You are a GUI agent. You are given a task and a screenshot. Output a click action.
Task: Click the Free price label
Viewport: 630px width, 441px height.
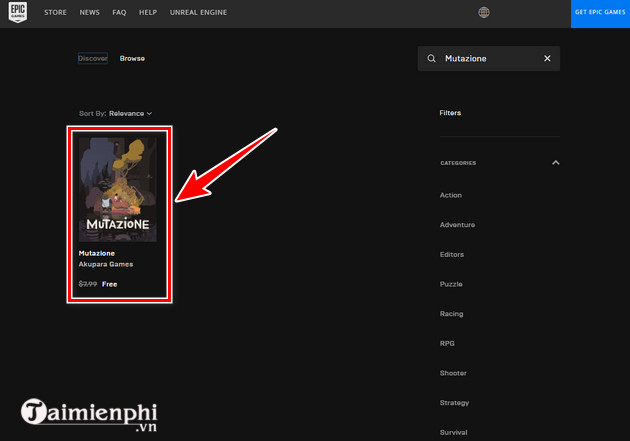point(109,284)
